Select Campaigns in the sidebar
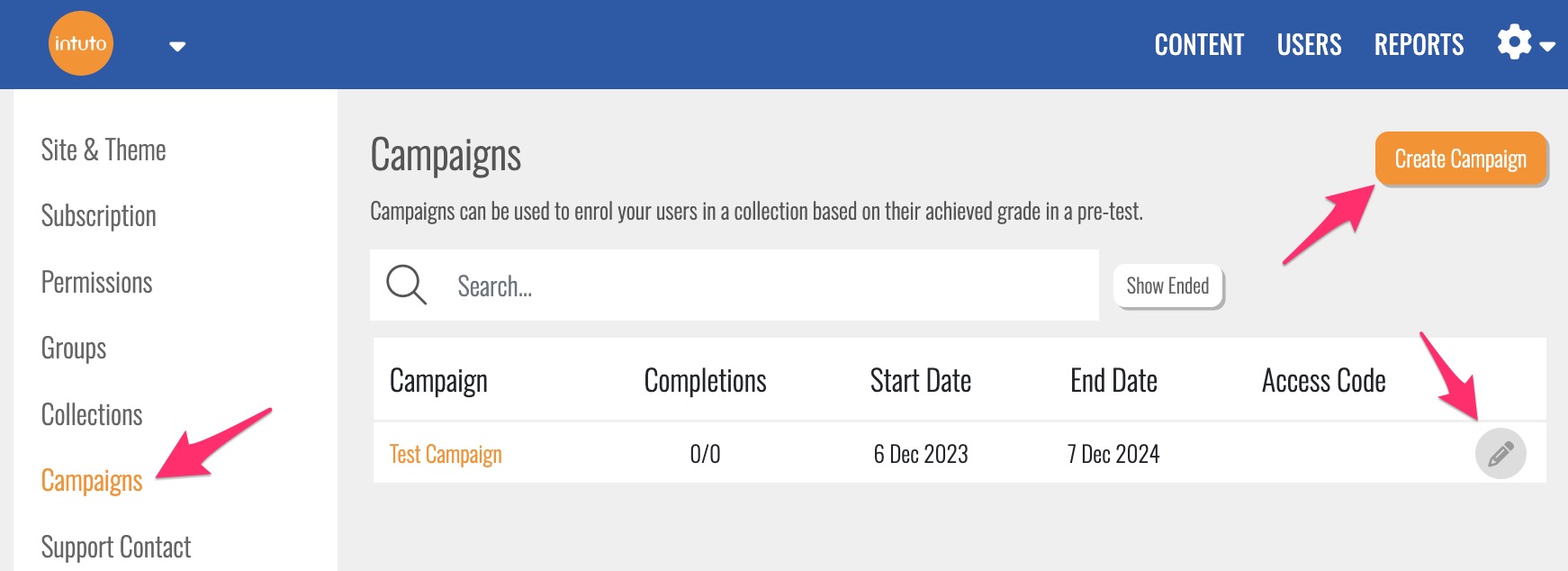The width and height of the screenshot is (1568, 571). pos(92,481)
